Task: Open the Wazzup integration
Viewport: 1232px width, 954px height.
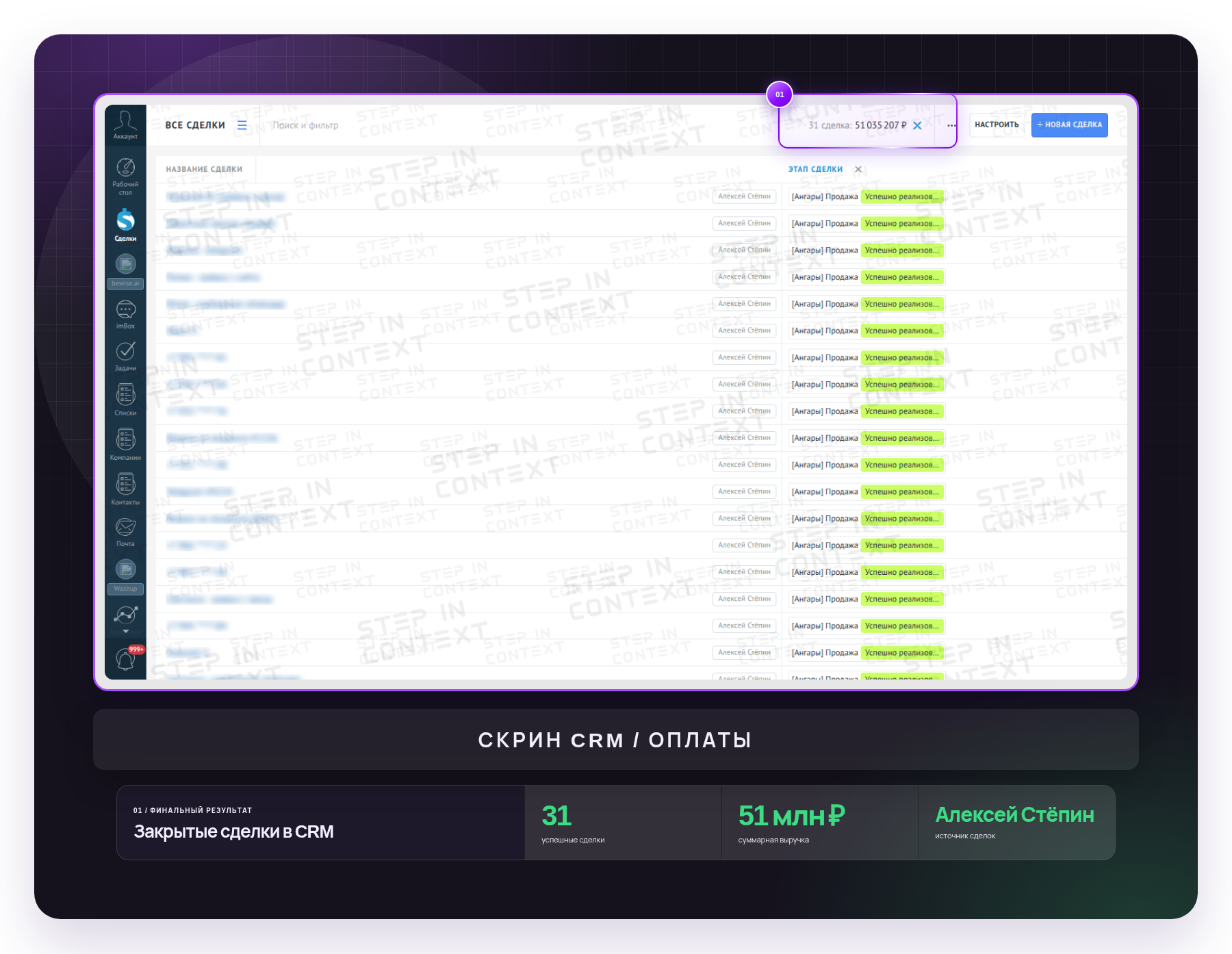Action: pyautogui.click(x=125, y=576)
